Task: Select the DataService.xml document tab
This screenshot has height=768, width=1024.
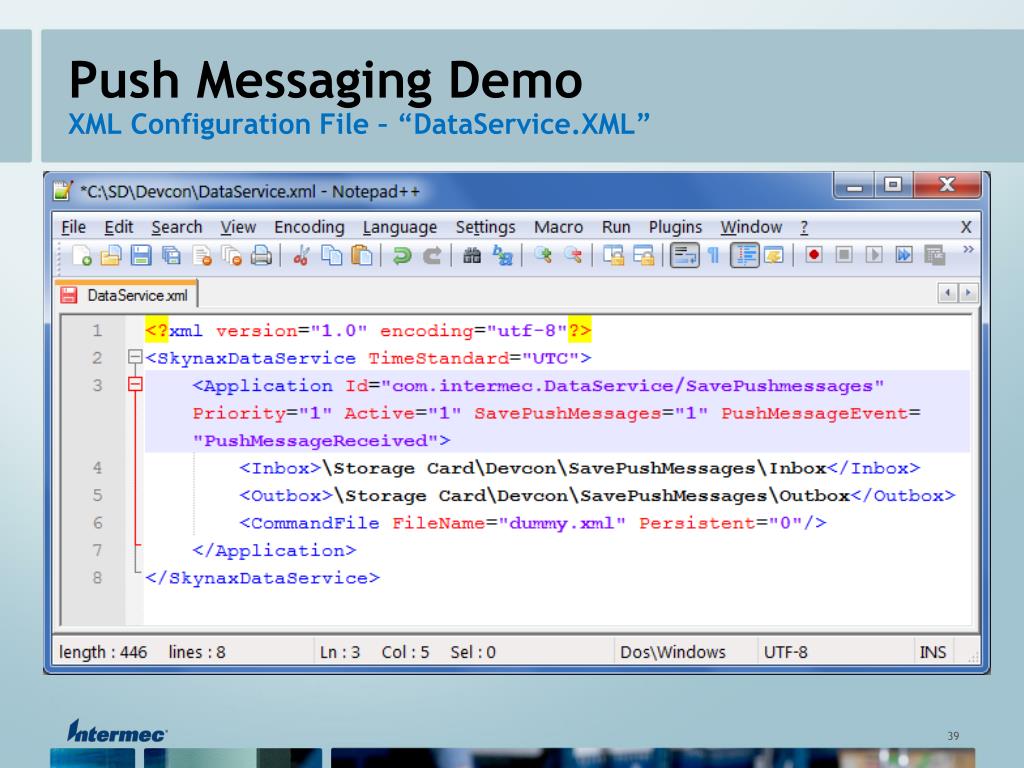Action: pyautogui.click(x=126, y=295)
